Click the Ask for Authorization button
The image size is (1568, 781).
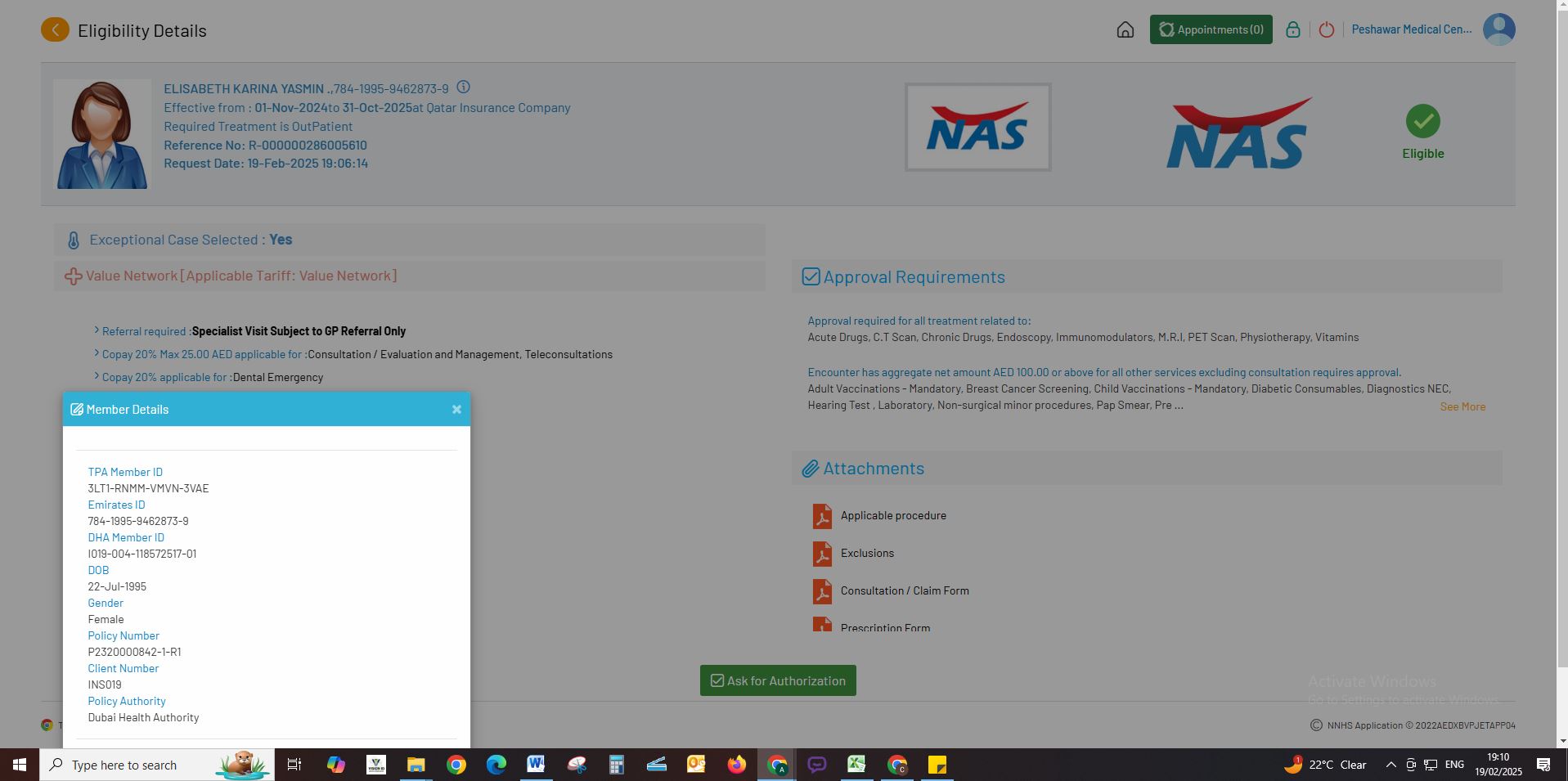pos(777,680)
